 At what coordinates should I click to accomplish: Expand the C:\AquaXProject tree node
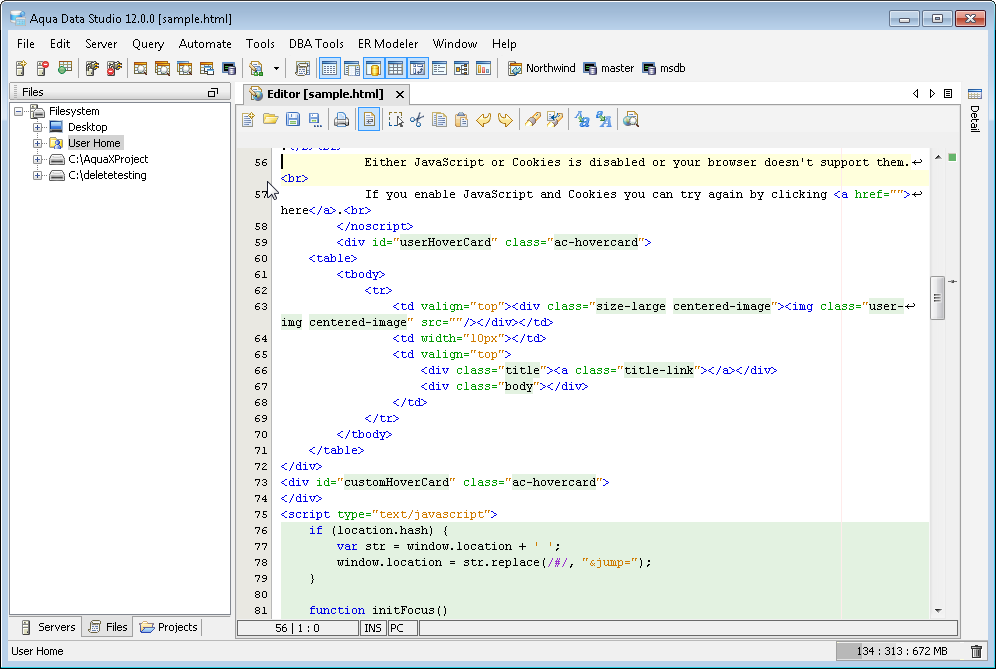click(x=38, y=159)
